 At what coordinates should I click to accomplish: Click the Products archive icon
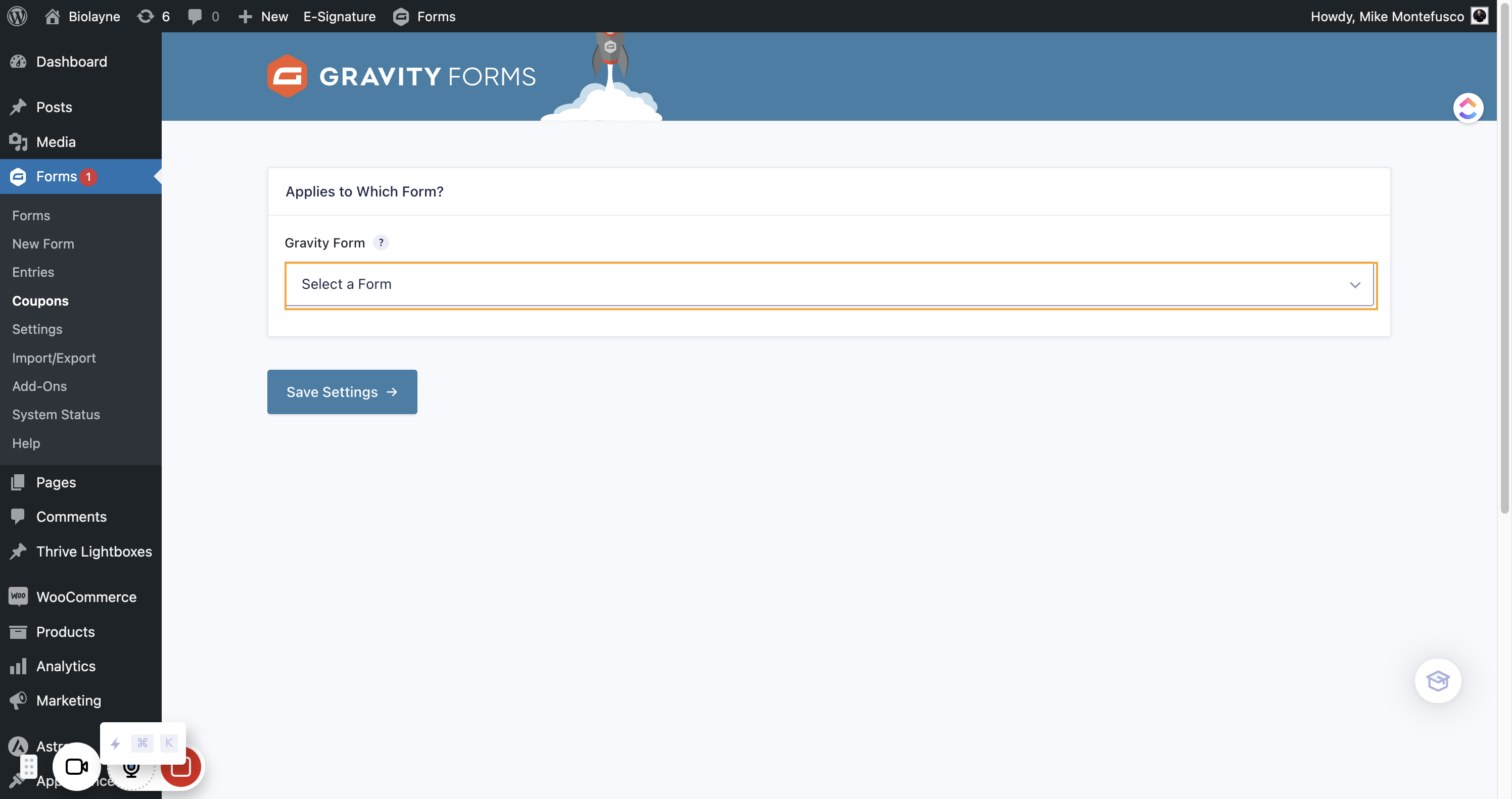(x=18, y=631)
